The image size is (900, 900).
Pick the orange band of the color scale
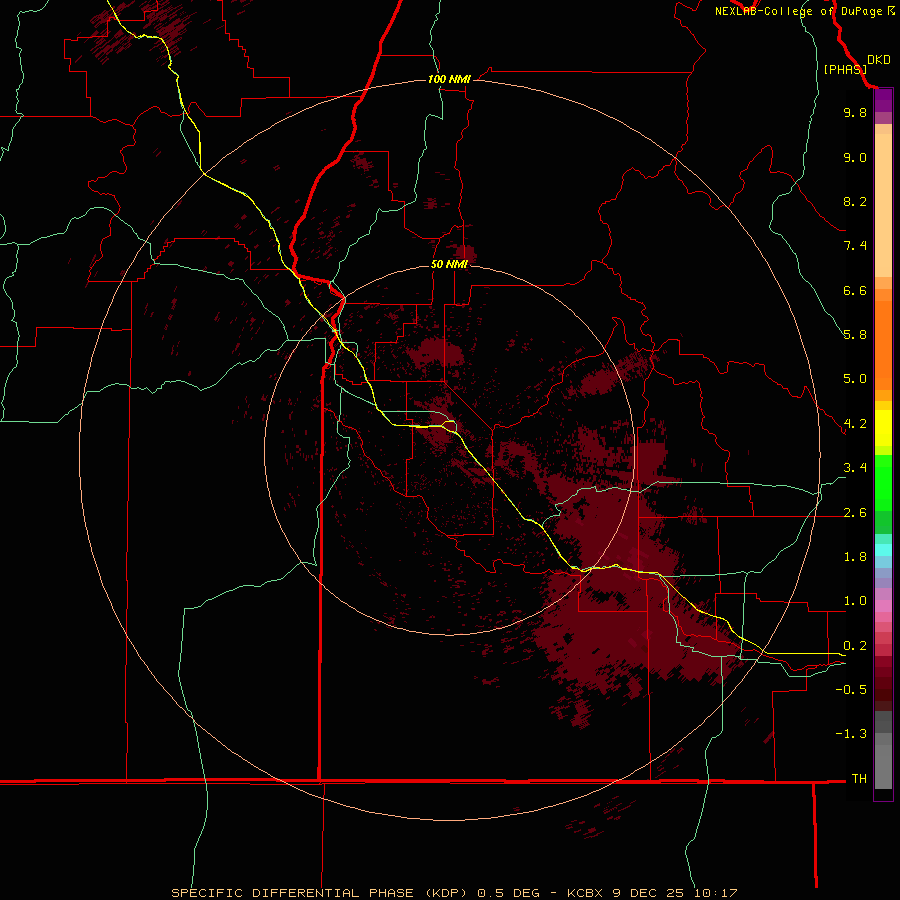(883, 346)
